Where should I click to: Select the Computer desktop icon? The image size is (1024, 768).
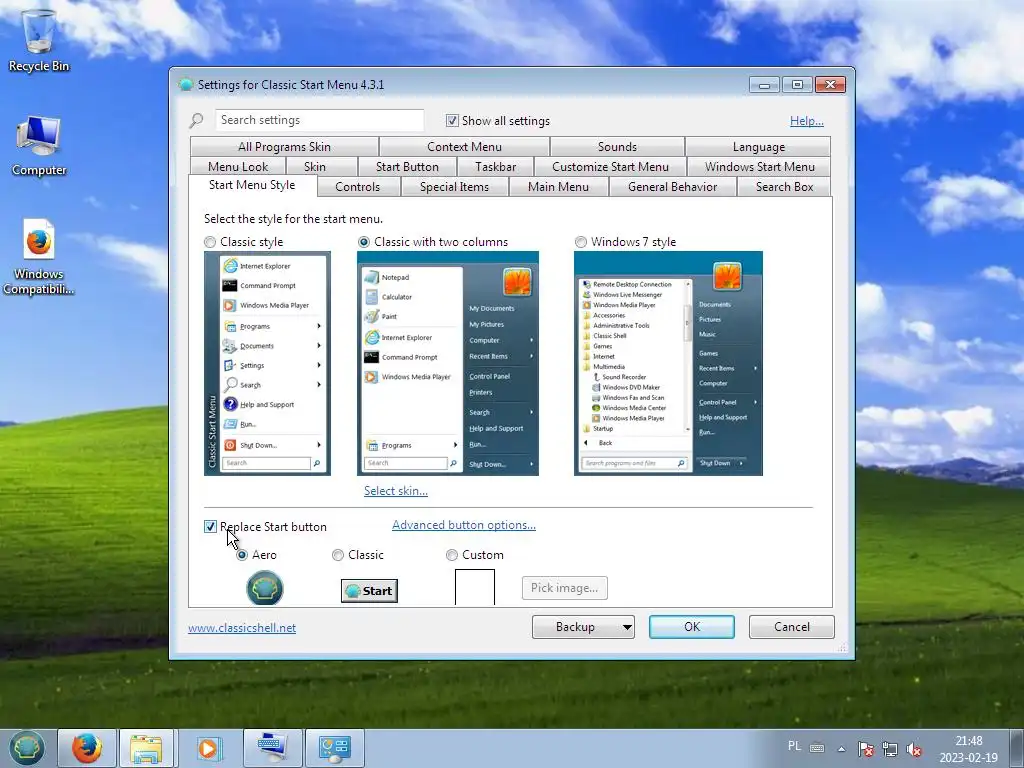tap(39, 145)
